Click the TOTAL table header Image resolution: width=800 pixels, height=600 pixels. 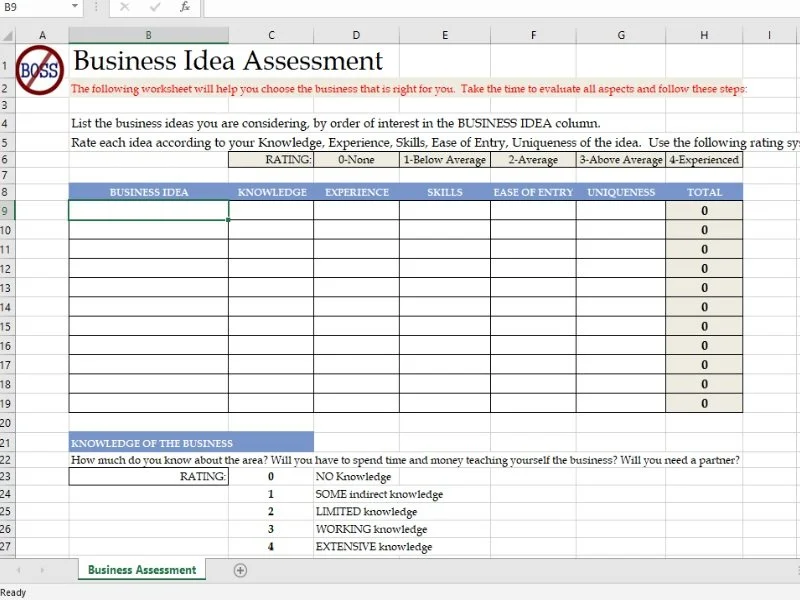(704, 192)
